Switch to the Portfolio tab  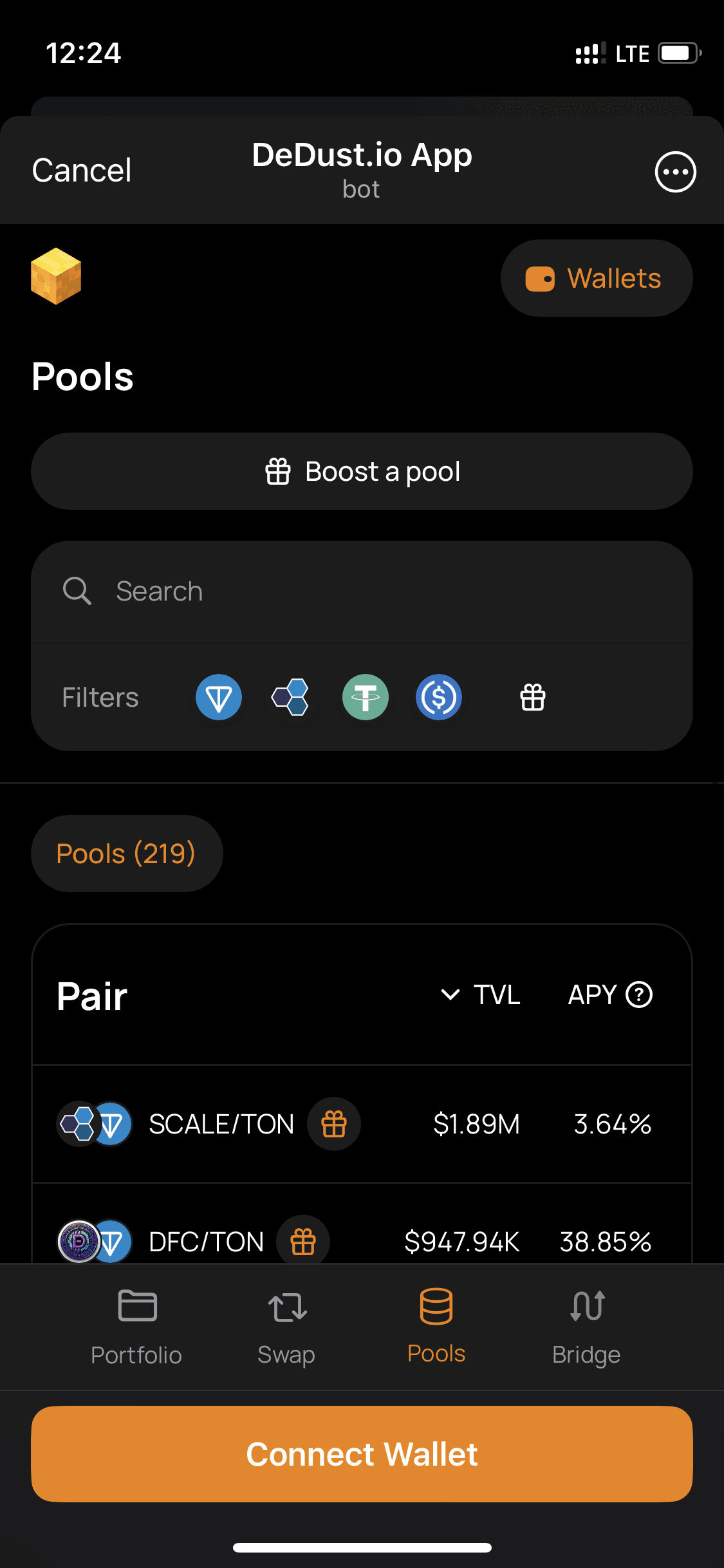tap(136, 1327)
